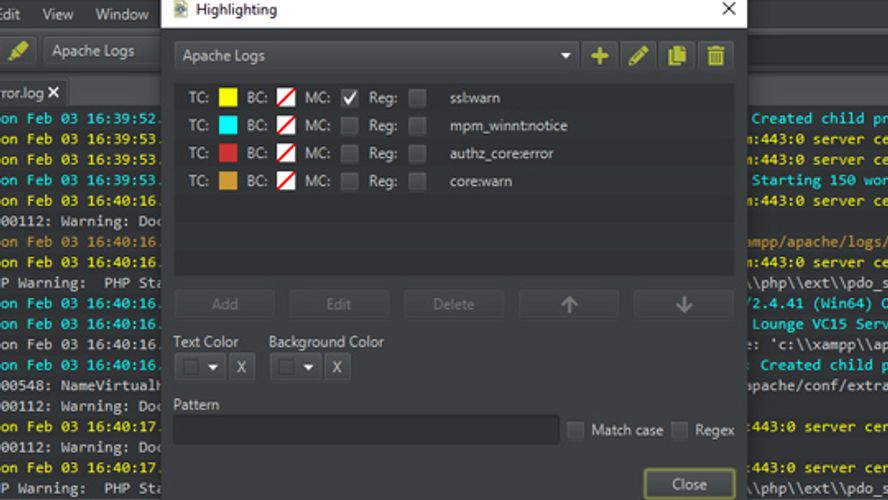Check MC checkbox for mpm_winnt:notice rule
Viewport: 888px width, 500px height.
coord(349,126)
